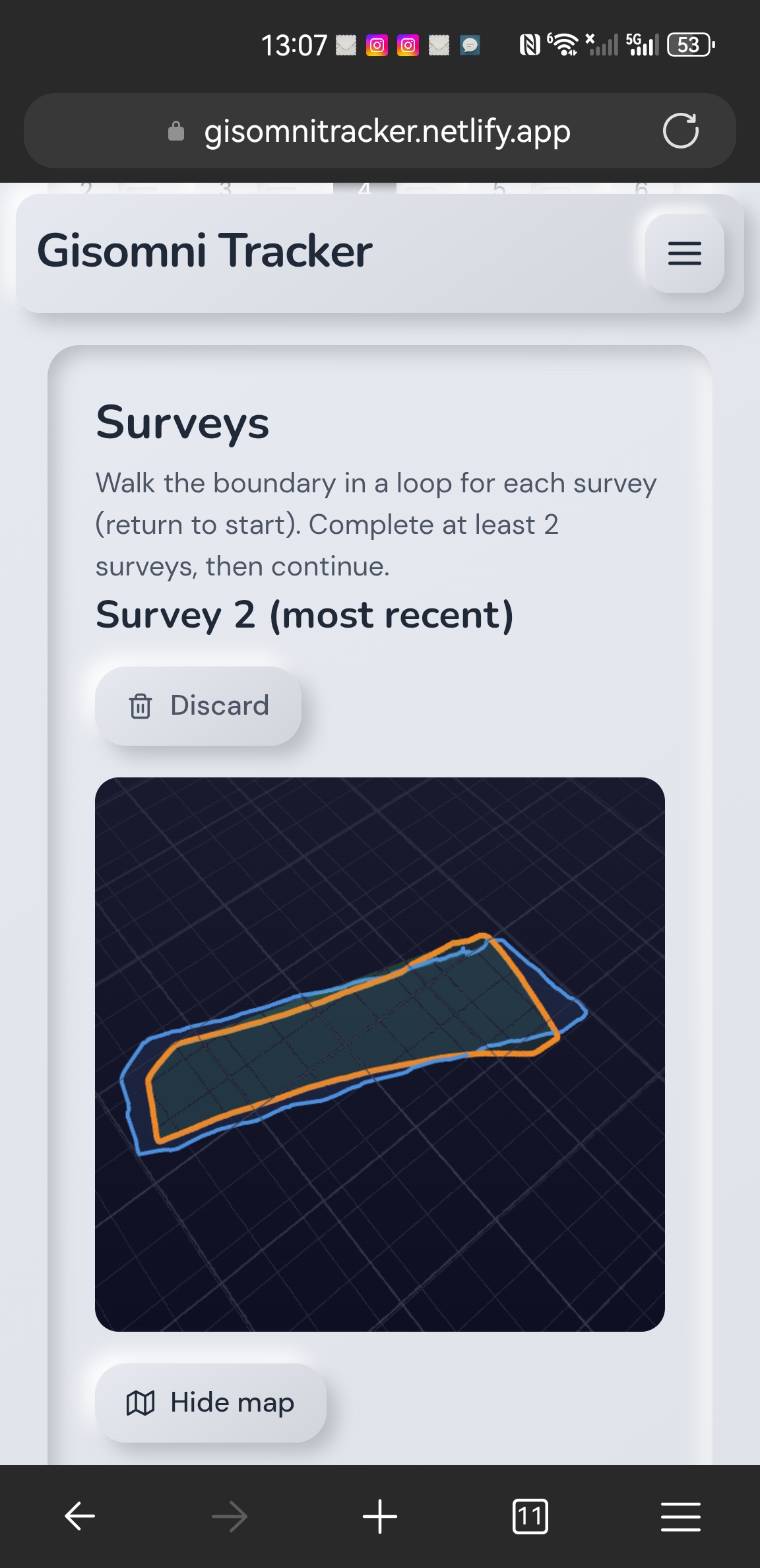Tap the trash icon on Discard button
This screenshot has height=1568, width=760.
coord(140,705)
